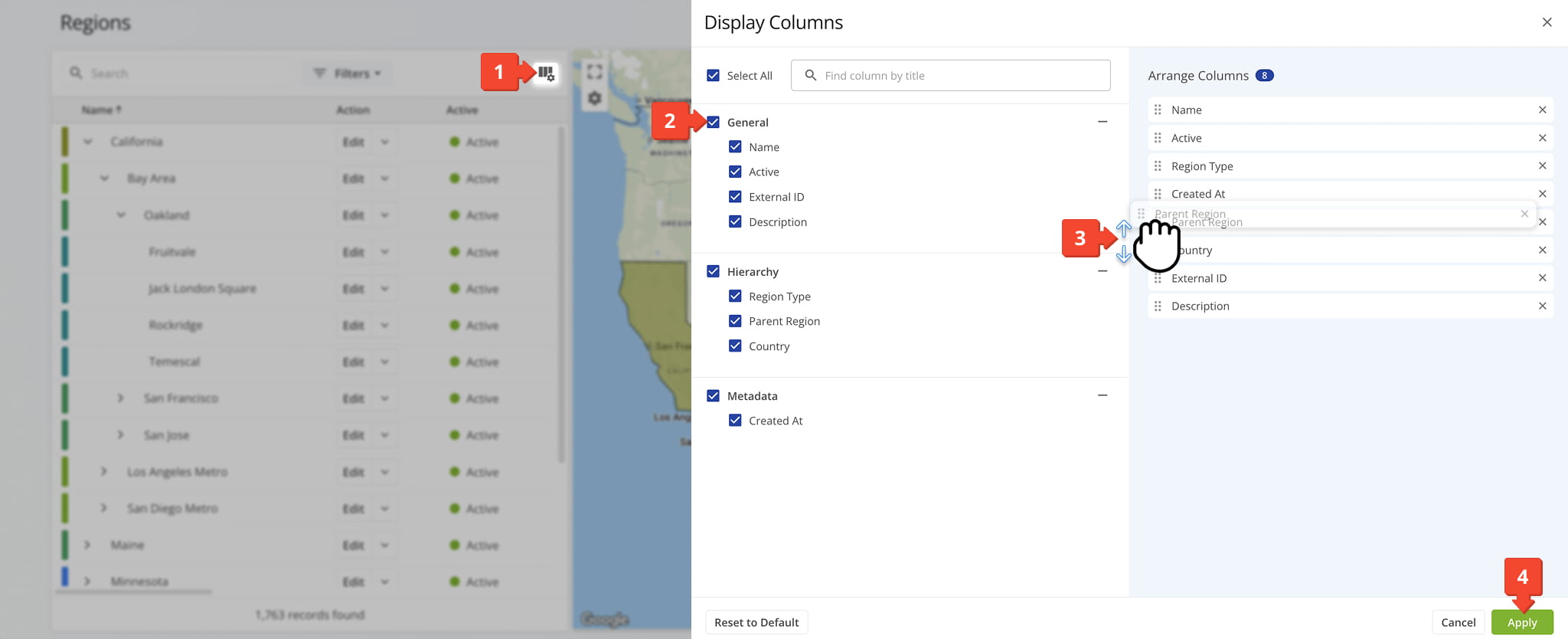Click the Fruitvale teal color bar
1568x639 pixels.
pos(65,252)
